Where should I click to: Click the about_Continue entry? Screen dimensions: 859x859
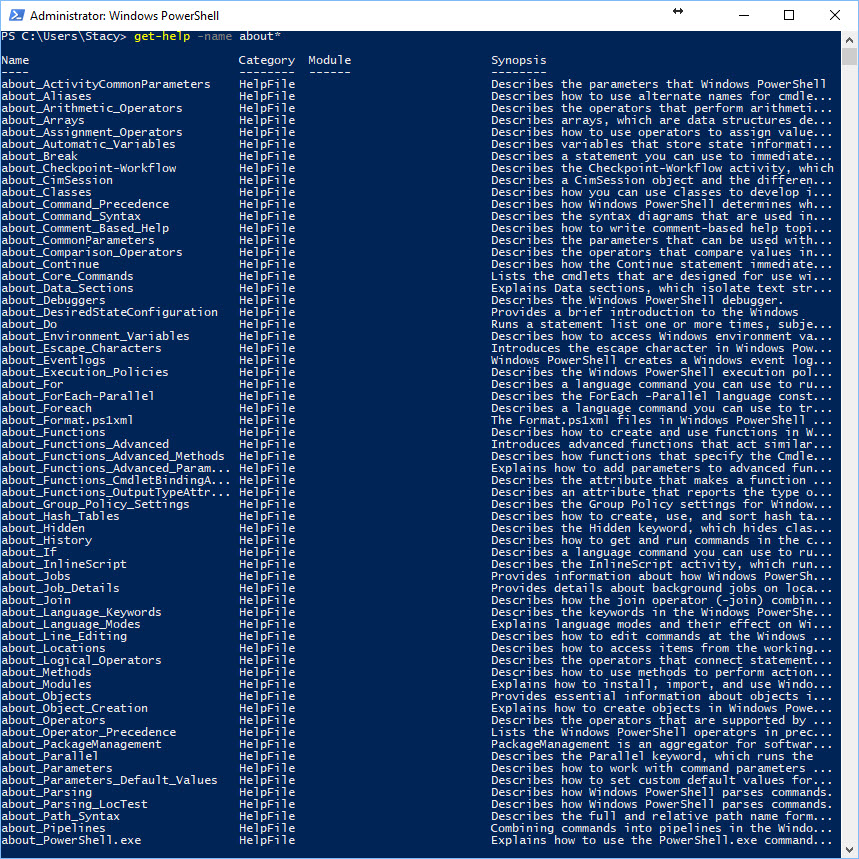click(x=50, y=265)
